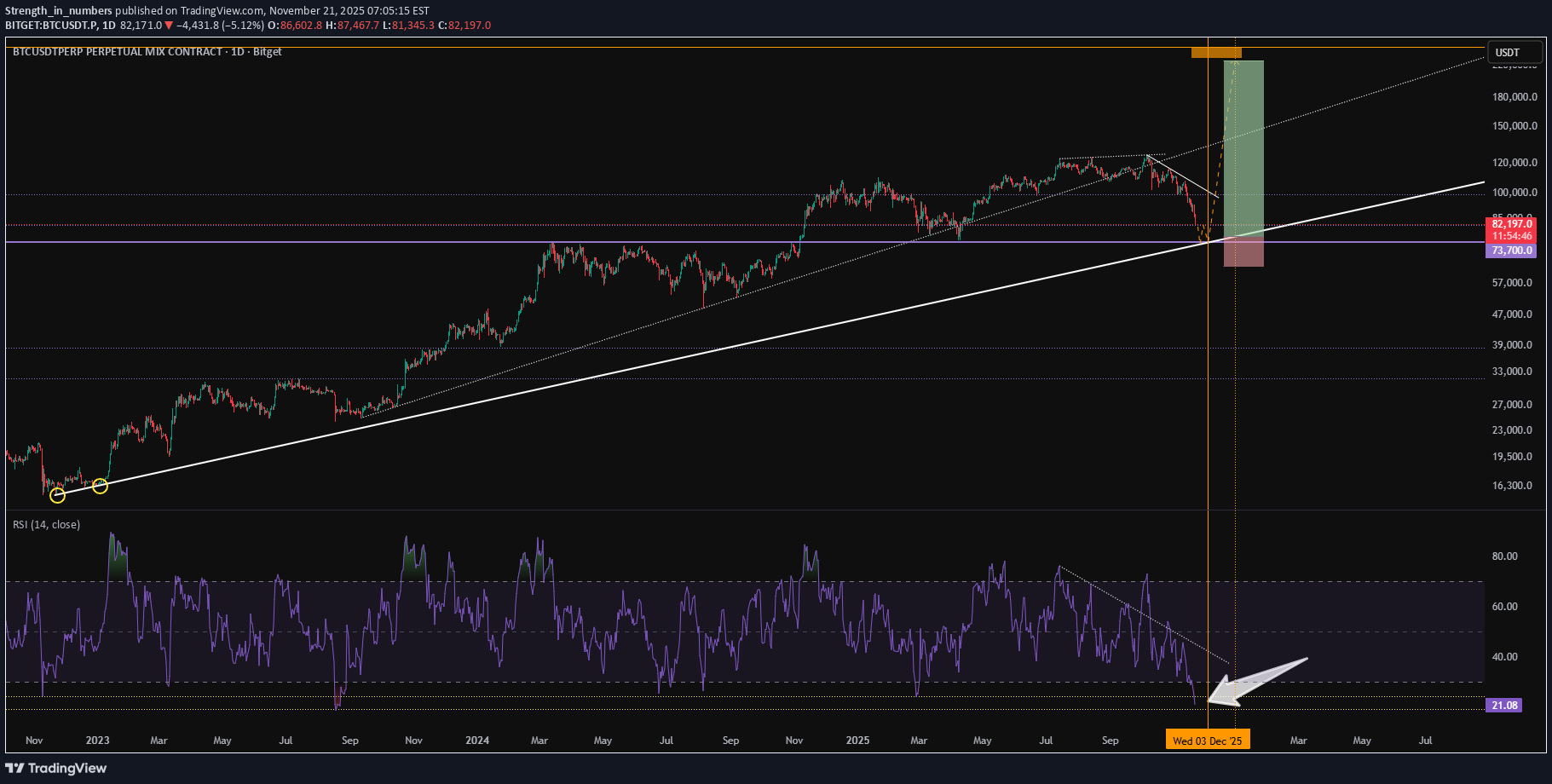Click the red 82,197.0 current price label
Image resolution: width=1552 pixels, height=784 pixels.
1512,224
